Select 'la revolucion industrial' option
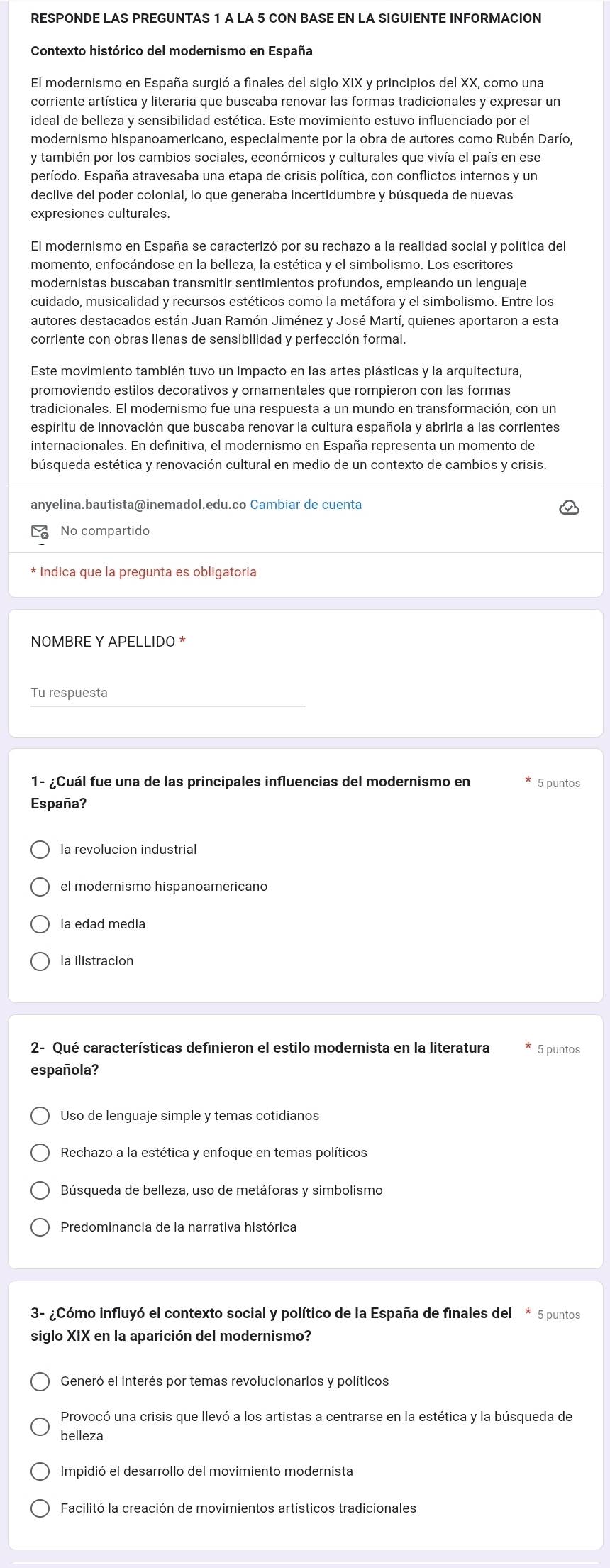The height and width of the screenshot is (1568, 610). 40,850
